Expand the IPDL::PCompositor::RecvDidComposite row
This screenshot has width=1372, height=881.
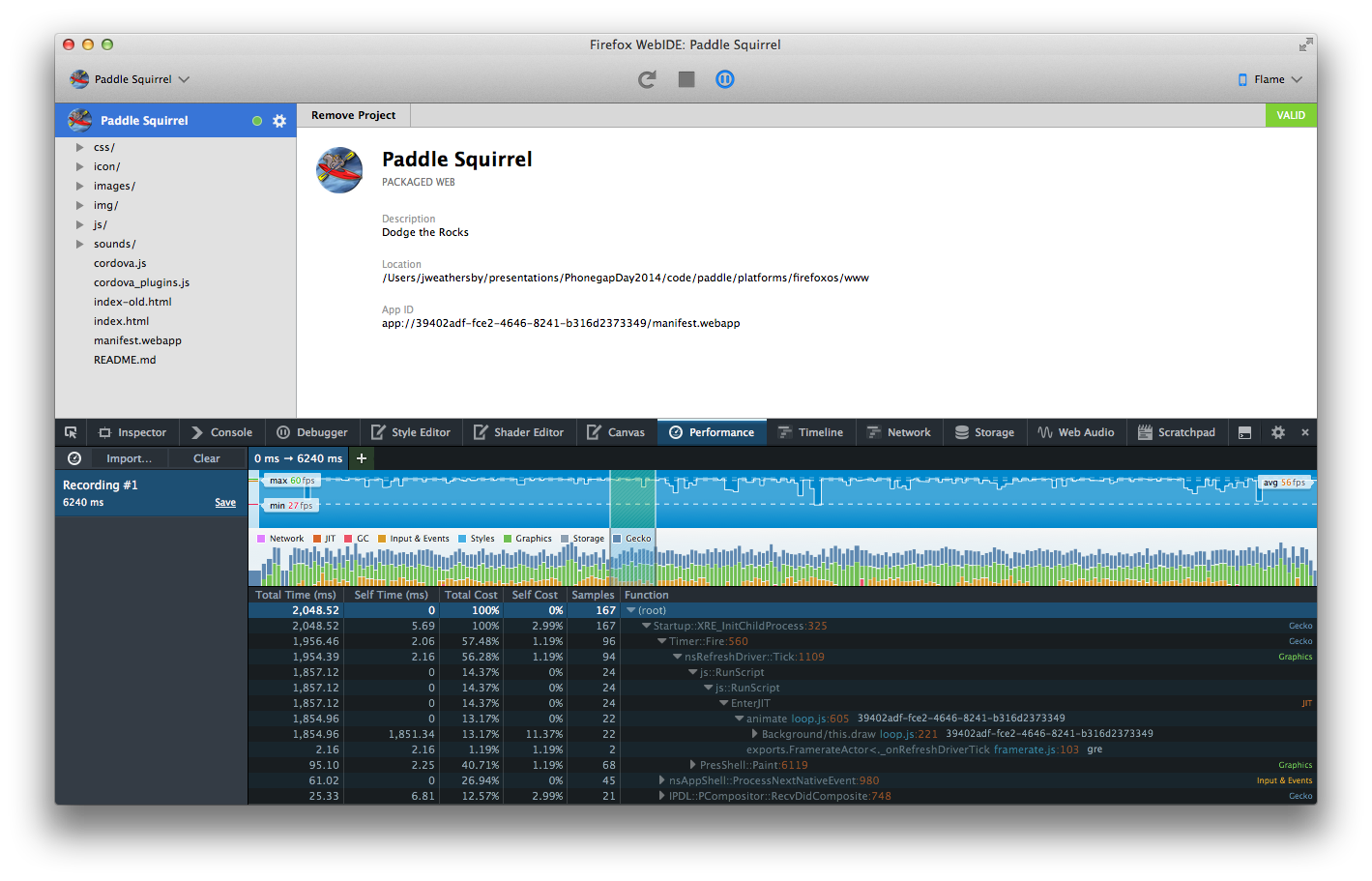[661, 796]
